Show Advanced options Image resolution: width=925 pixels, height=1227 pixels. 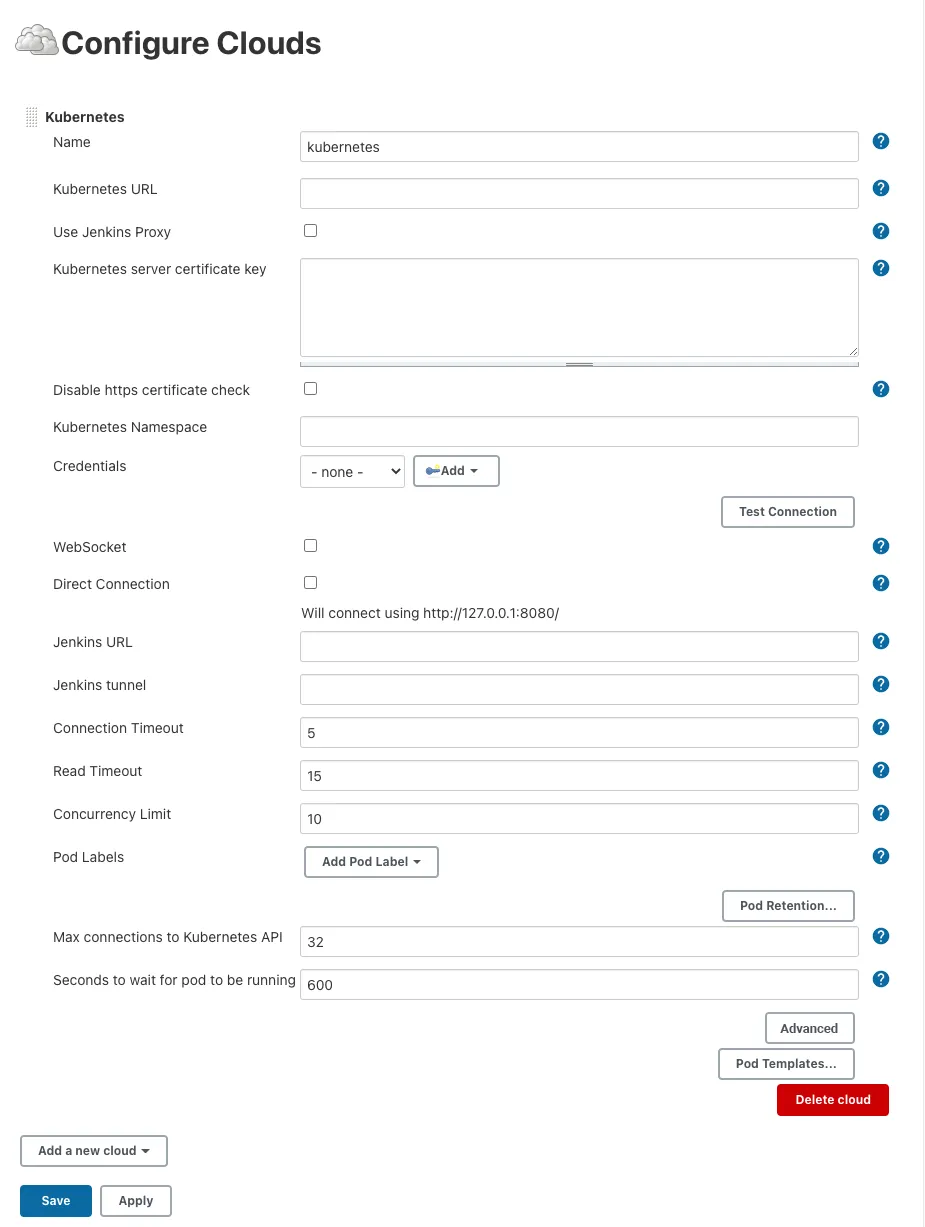(810, 1029)
